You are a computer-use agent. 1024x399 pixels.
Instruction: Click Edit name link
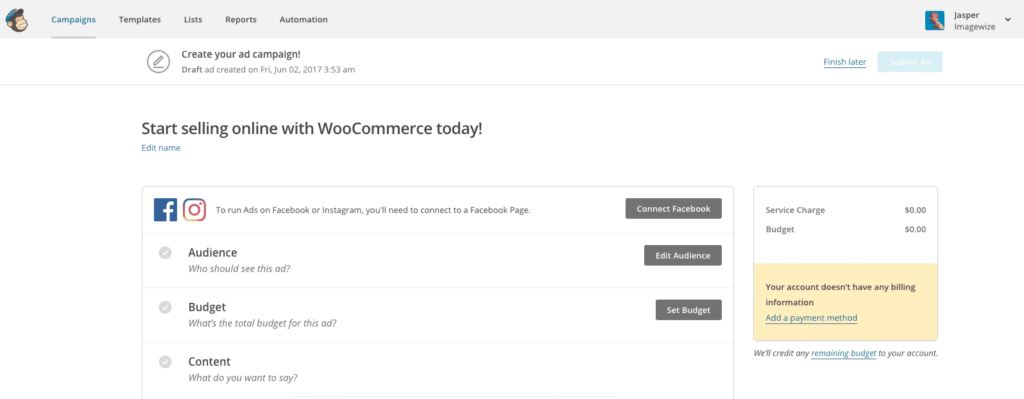coord(161,148)
